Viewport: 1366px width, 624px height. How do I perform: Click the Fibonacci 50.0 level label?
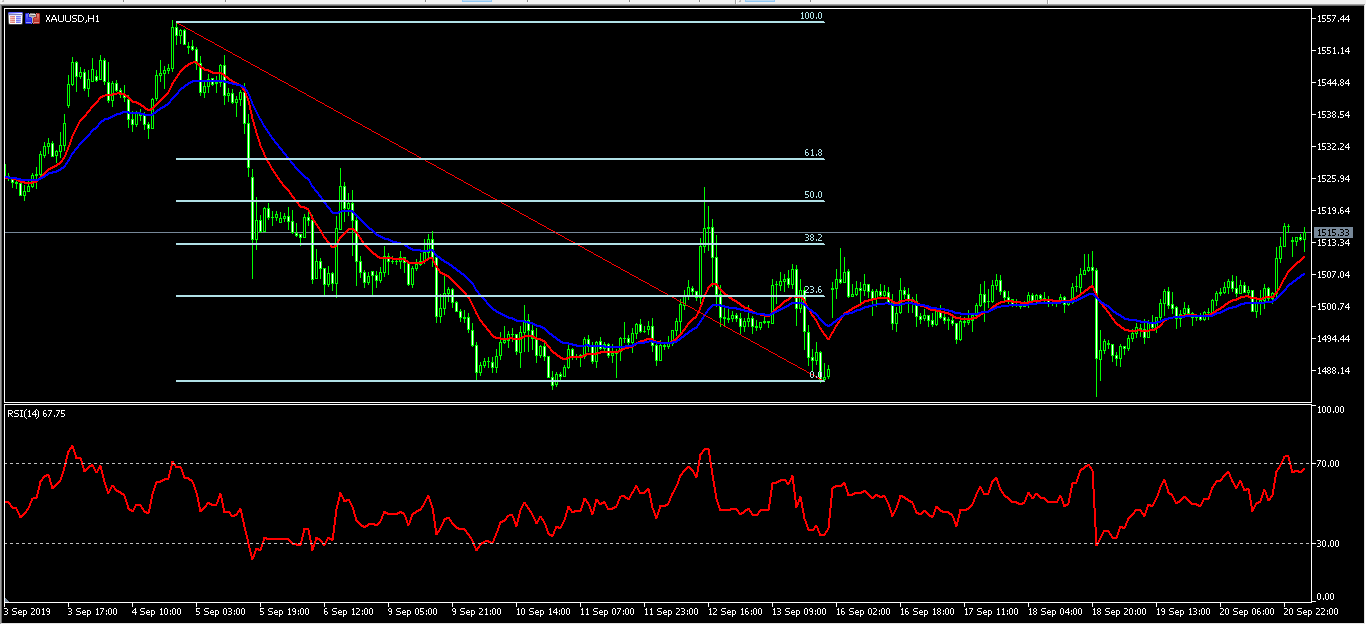pos(812,195)
